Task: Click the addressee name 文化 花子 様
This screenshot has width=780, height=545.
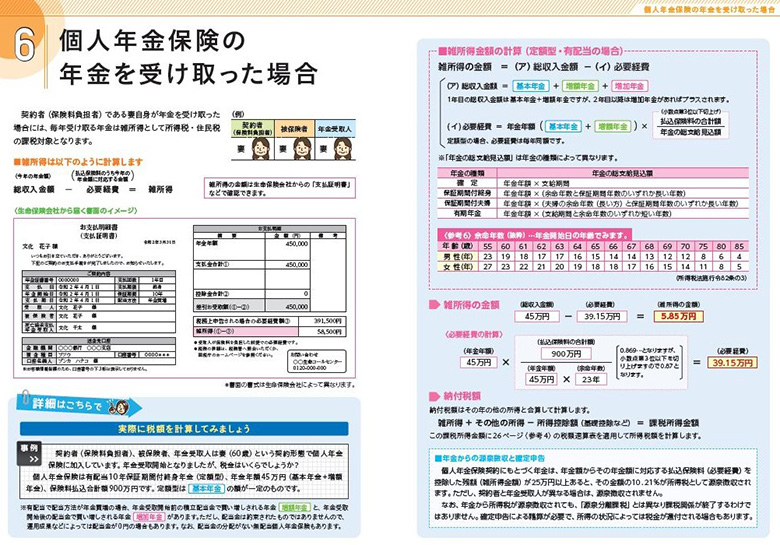Action: (40, 246)
